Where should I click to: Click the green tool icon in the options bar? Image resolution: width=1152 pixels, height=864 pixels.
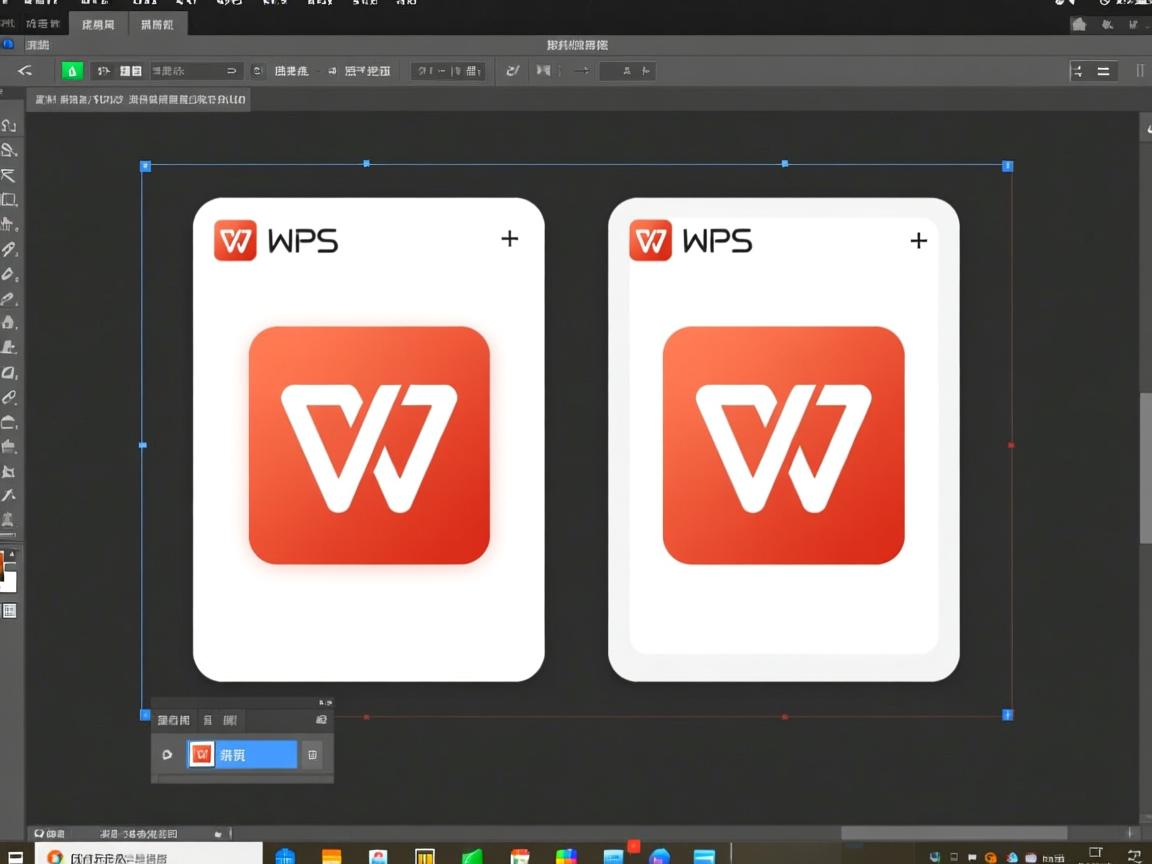click(x=70, y=71)
